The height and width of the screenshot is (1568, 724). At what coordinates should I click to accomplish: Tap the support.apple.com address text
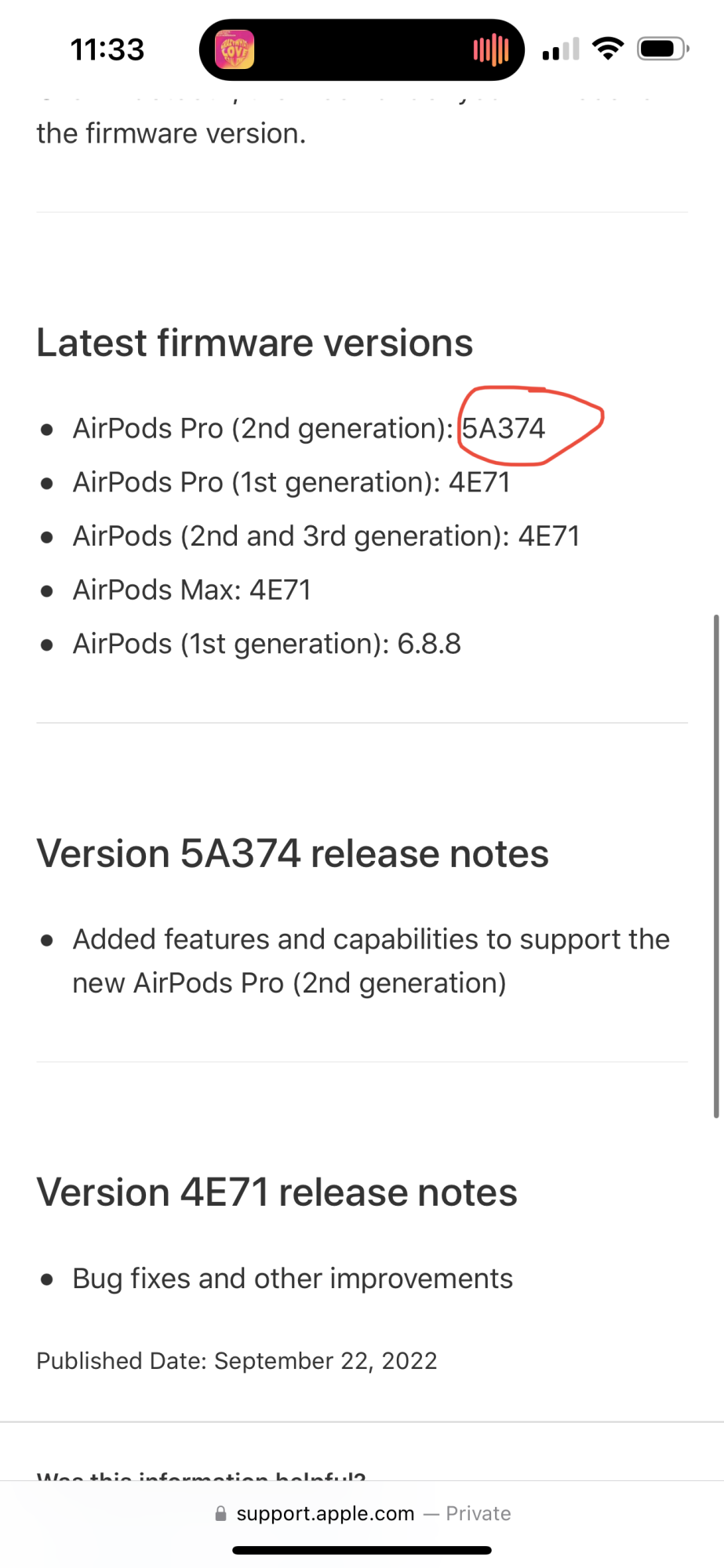pyautogui.click(x=326, y=1513)
